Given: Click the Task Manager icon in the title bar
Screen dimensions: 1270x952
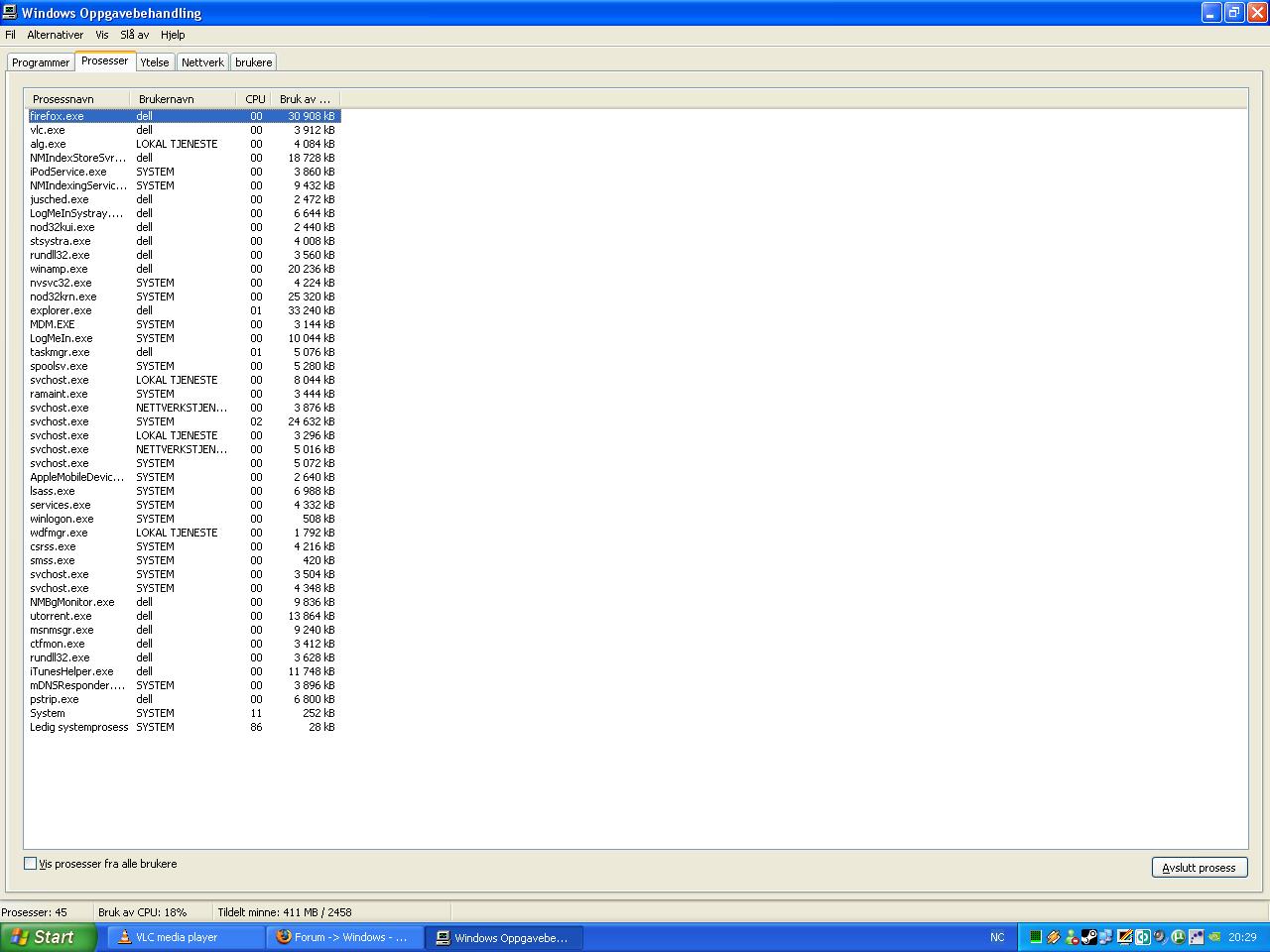Looking at the screenshot, I should coord(10,12).
